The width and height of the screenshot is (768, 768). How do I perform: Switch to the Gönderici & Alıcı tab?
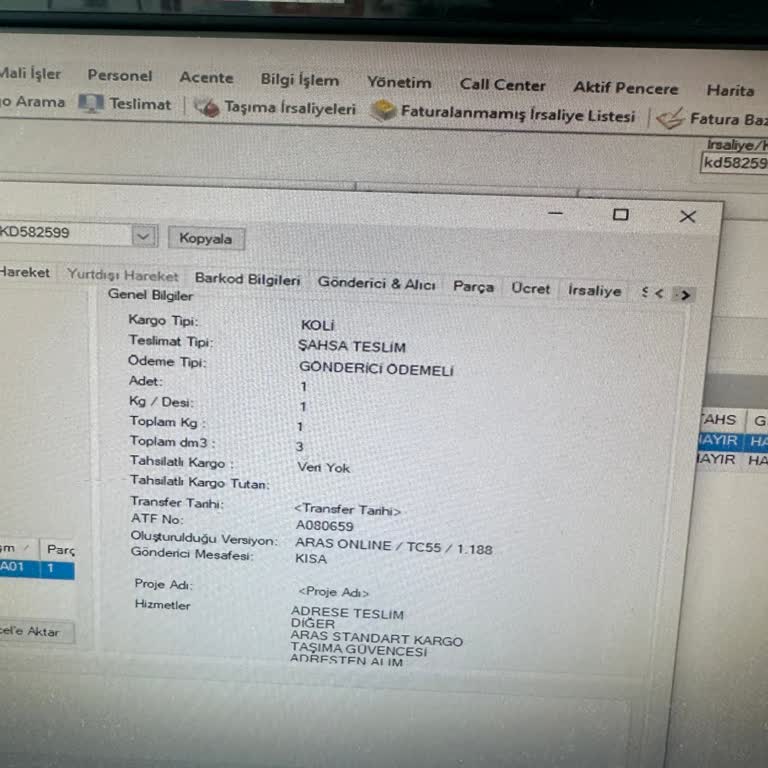coord(377,283)
